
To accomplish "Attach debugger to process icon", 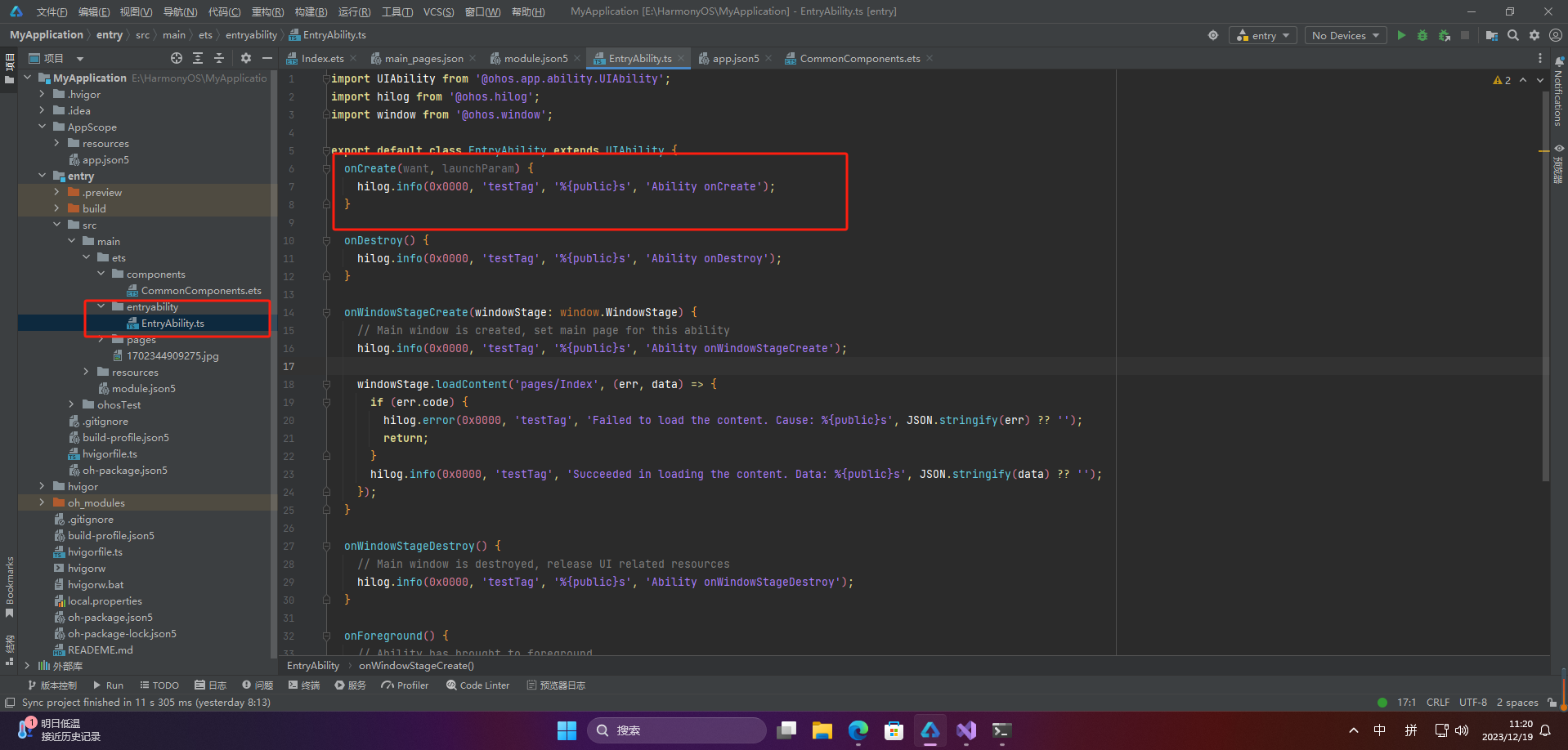I will point(1445,35).
